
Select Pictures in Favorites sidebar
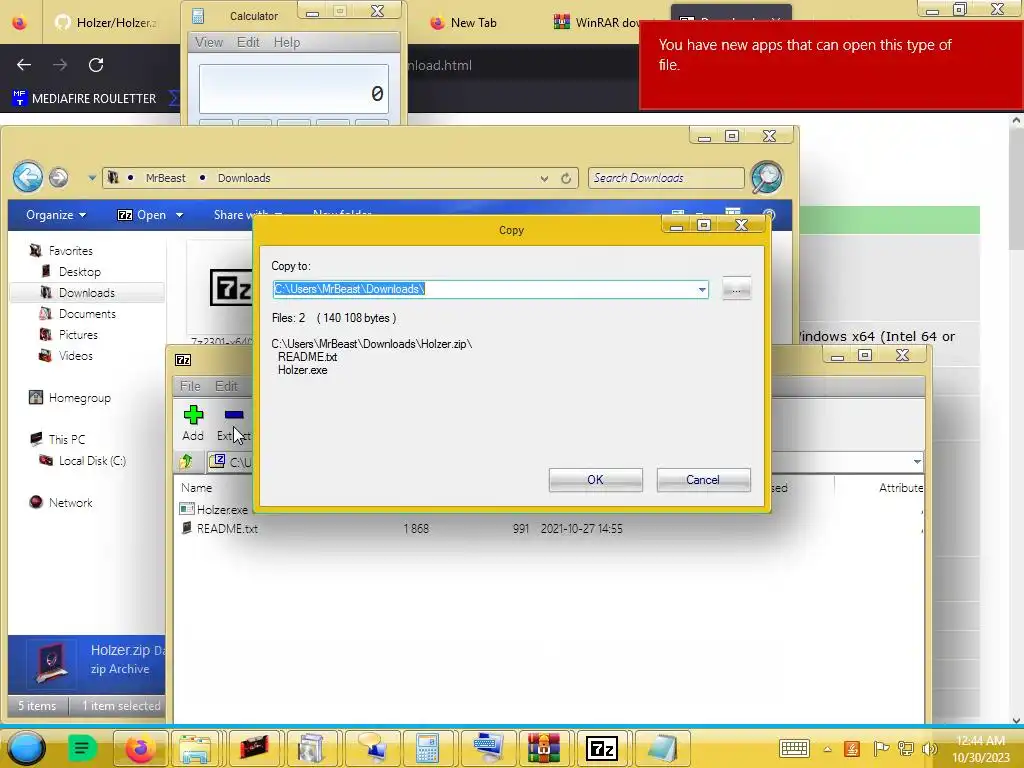[78, 334]
